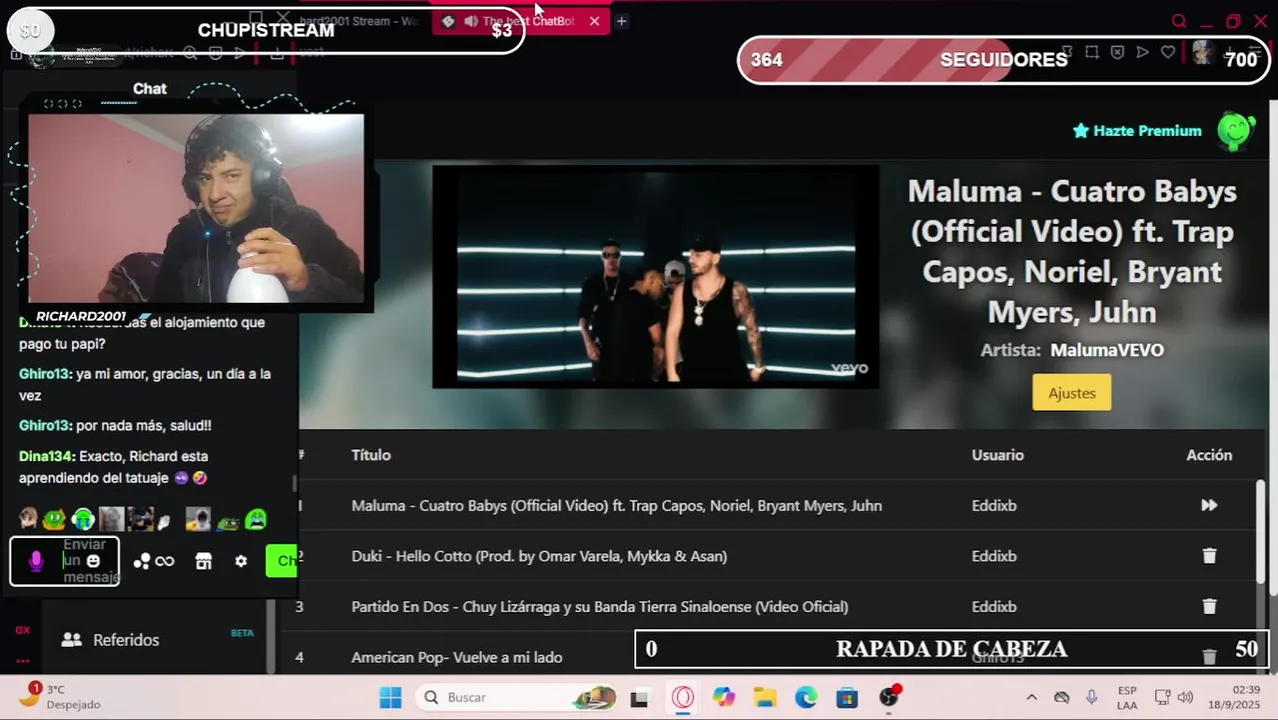Screen dimensions: 1278x720
Task: Open Copilot from the taskbar
Action: 724,697
